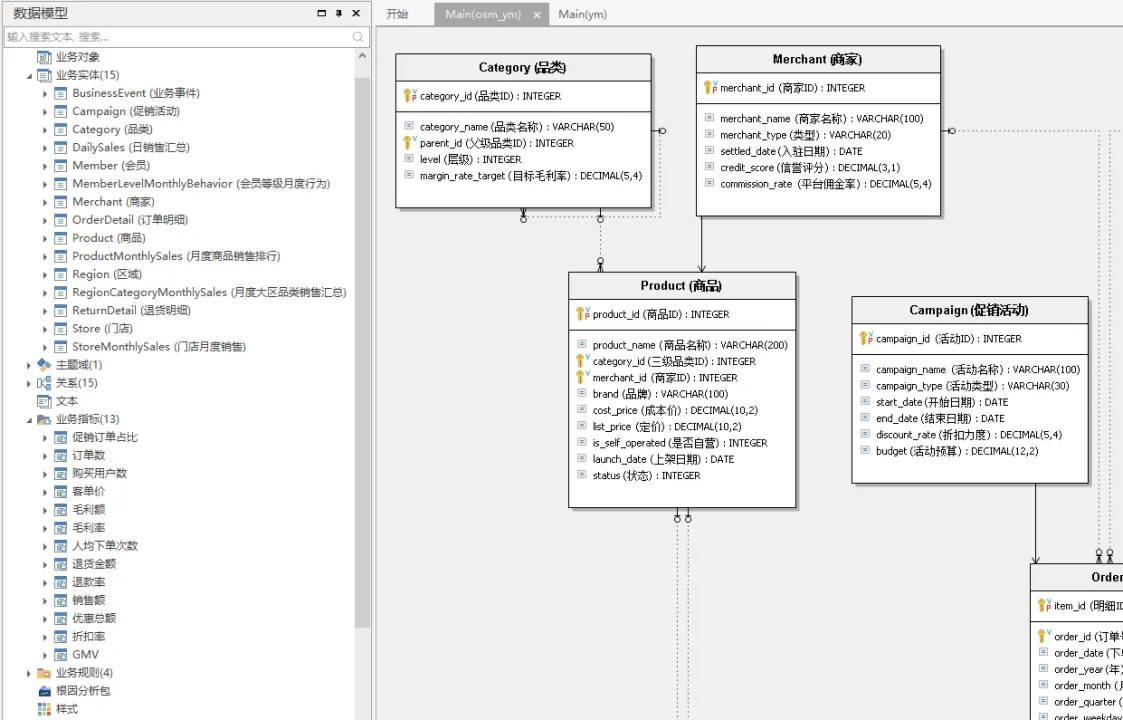
Task: Click the float window icon of 数据模型 panel
Action: point(322,14)
